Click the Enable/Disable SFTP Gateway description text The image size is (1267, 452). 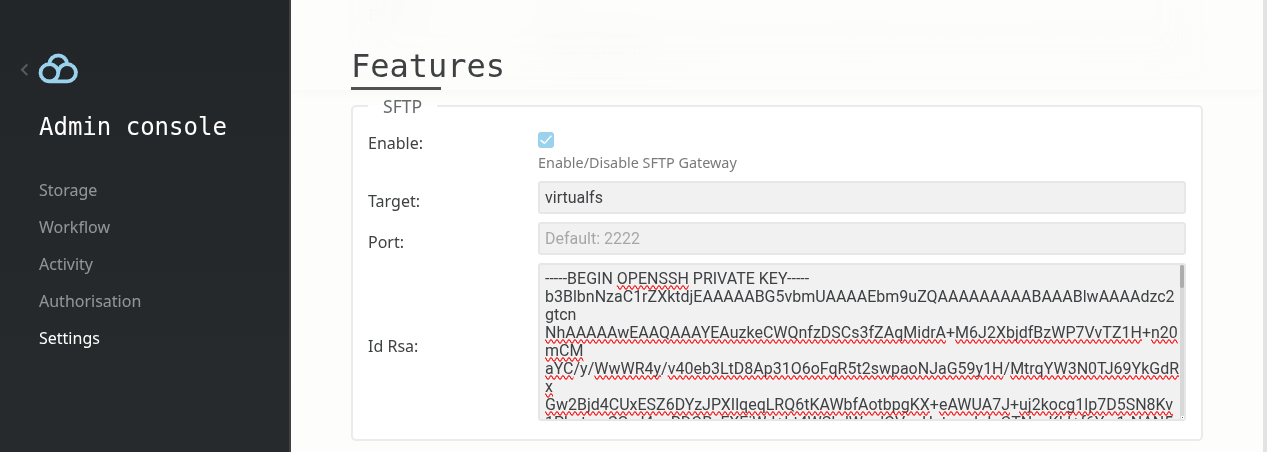pyautogui.click(x=637, y=163)
